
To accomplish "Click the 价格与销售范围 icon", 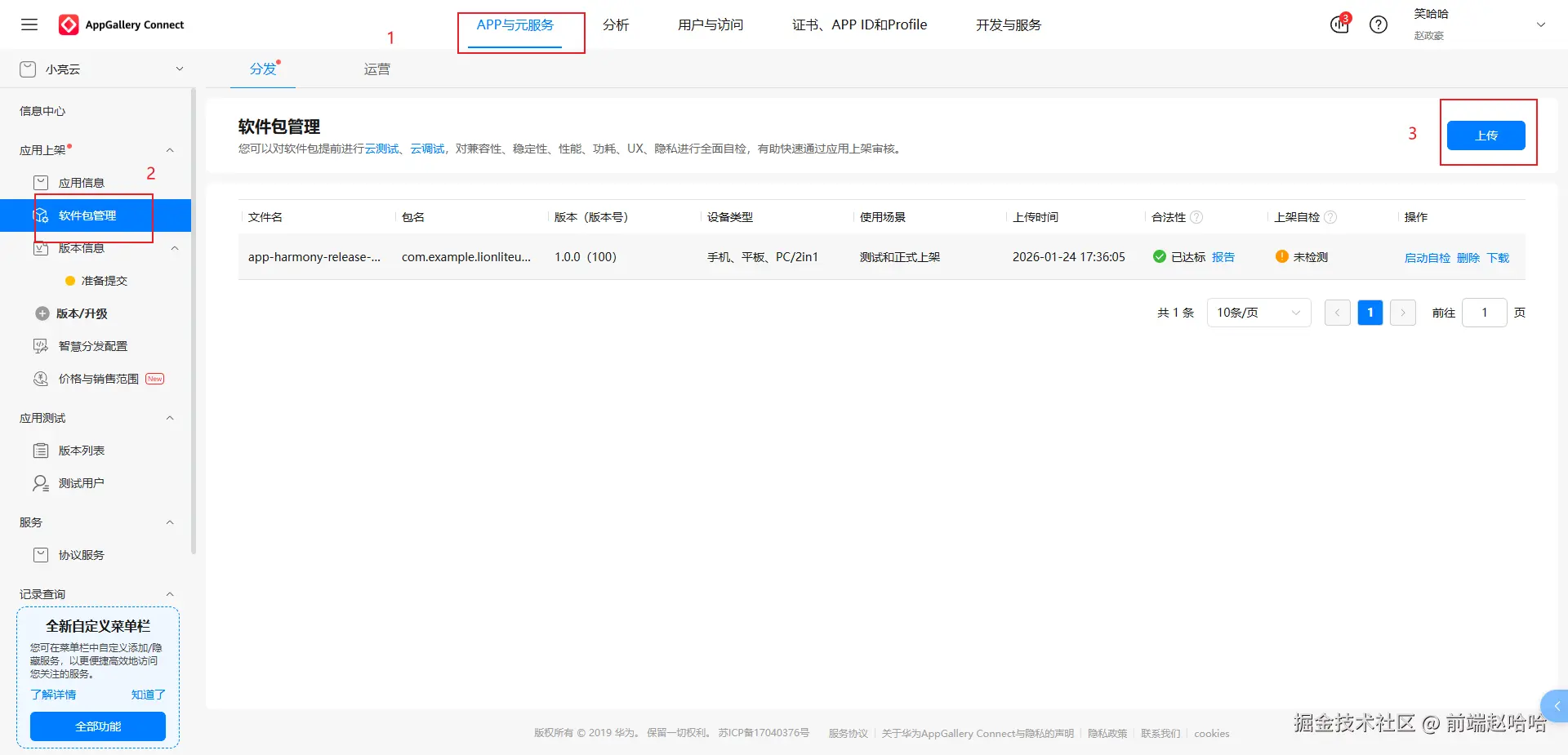I will [x=40, y=379].
